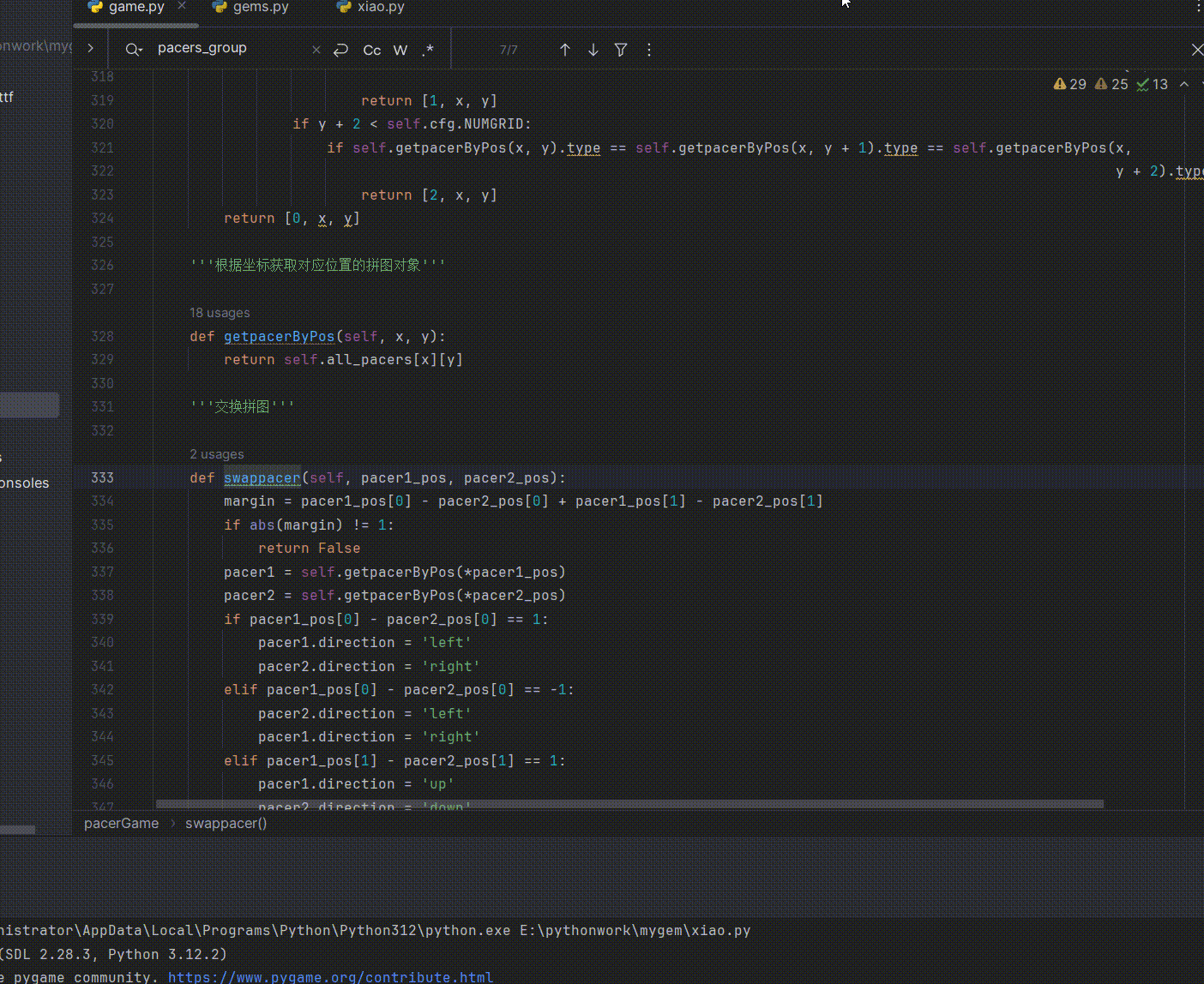1204x984 pixels.
Task: Expand the replace field chevron
Action: [91, 48]
